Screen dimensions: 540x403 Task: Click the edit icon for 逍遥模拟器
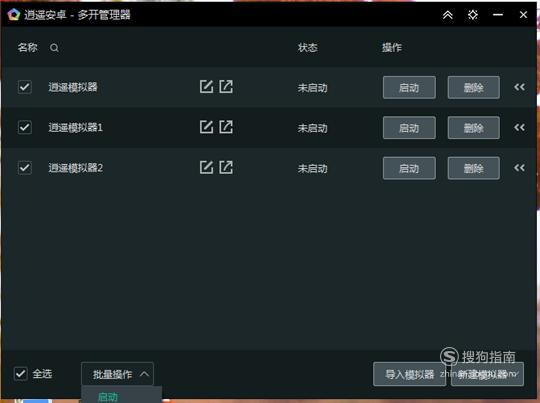pyautogui.click(x=206, y=86)
